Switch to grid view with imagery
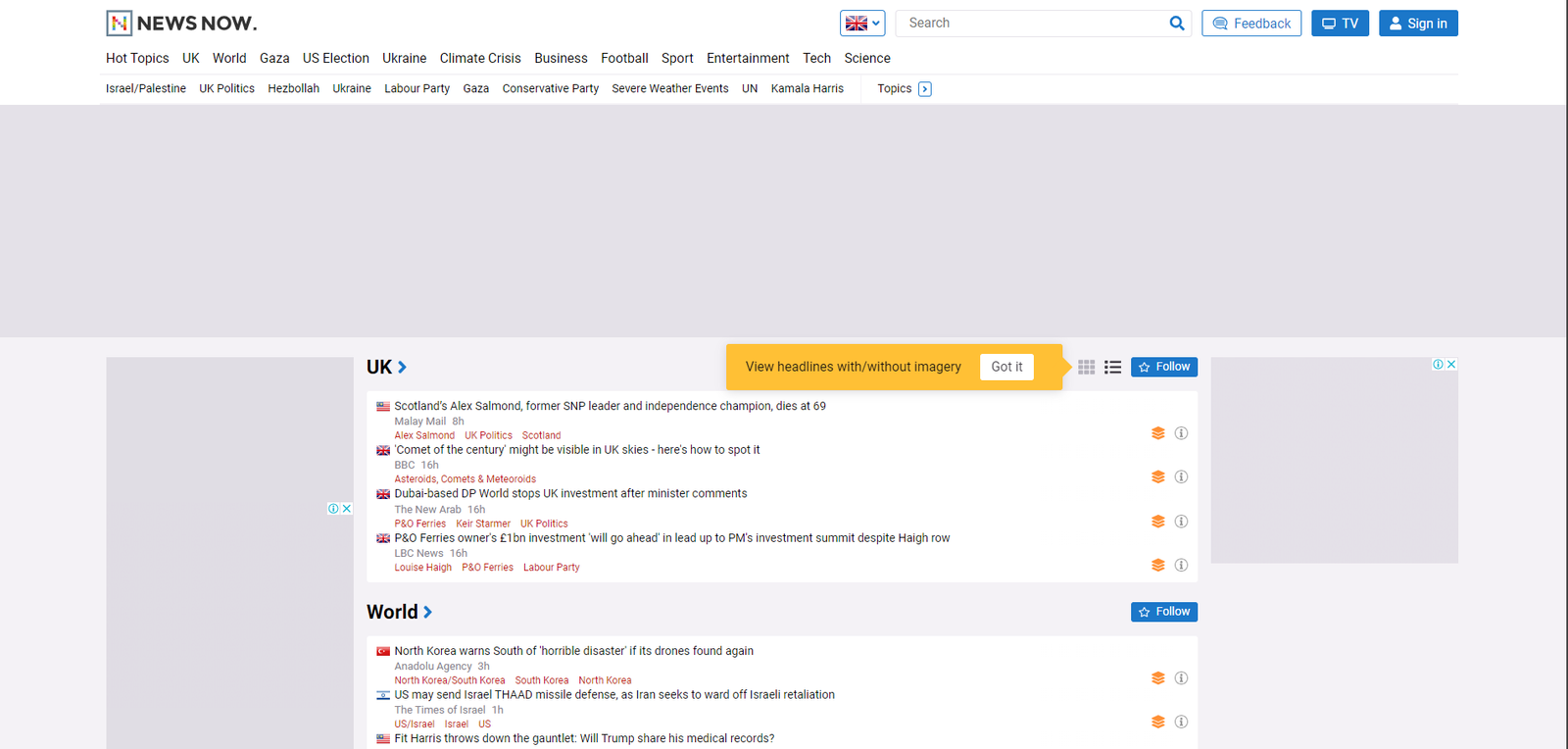This screenshot has height=749, width=1568. pos(1086,367)
